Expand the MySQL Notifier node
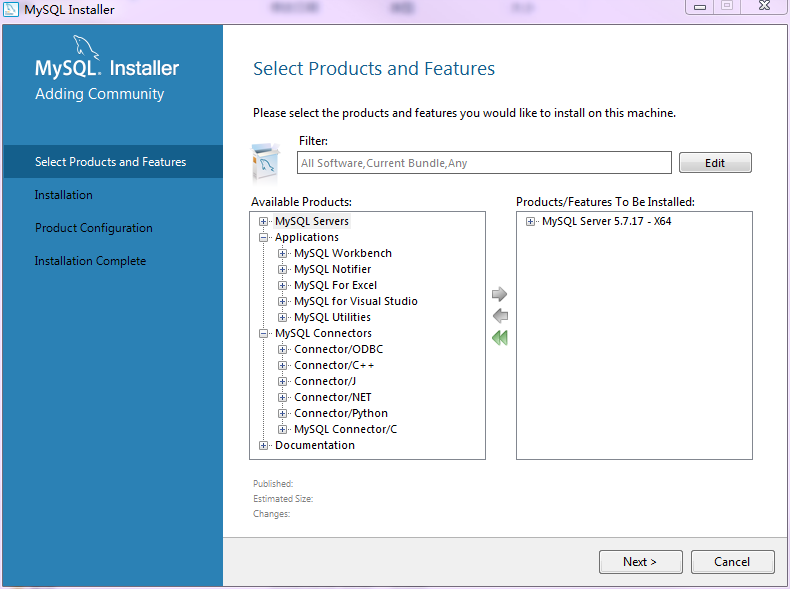 [282, 270]
